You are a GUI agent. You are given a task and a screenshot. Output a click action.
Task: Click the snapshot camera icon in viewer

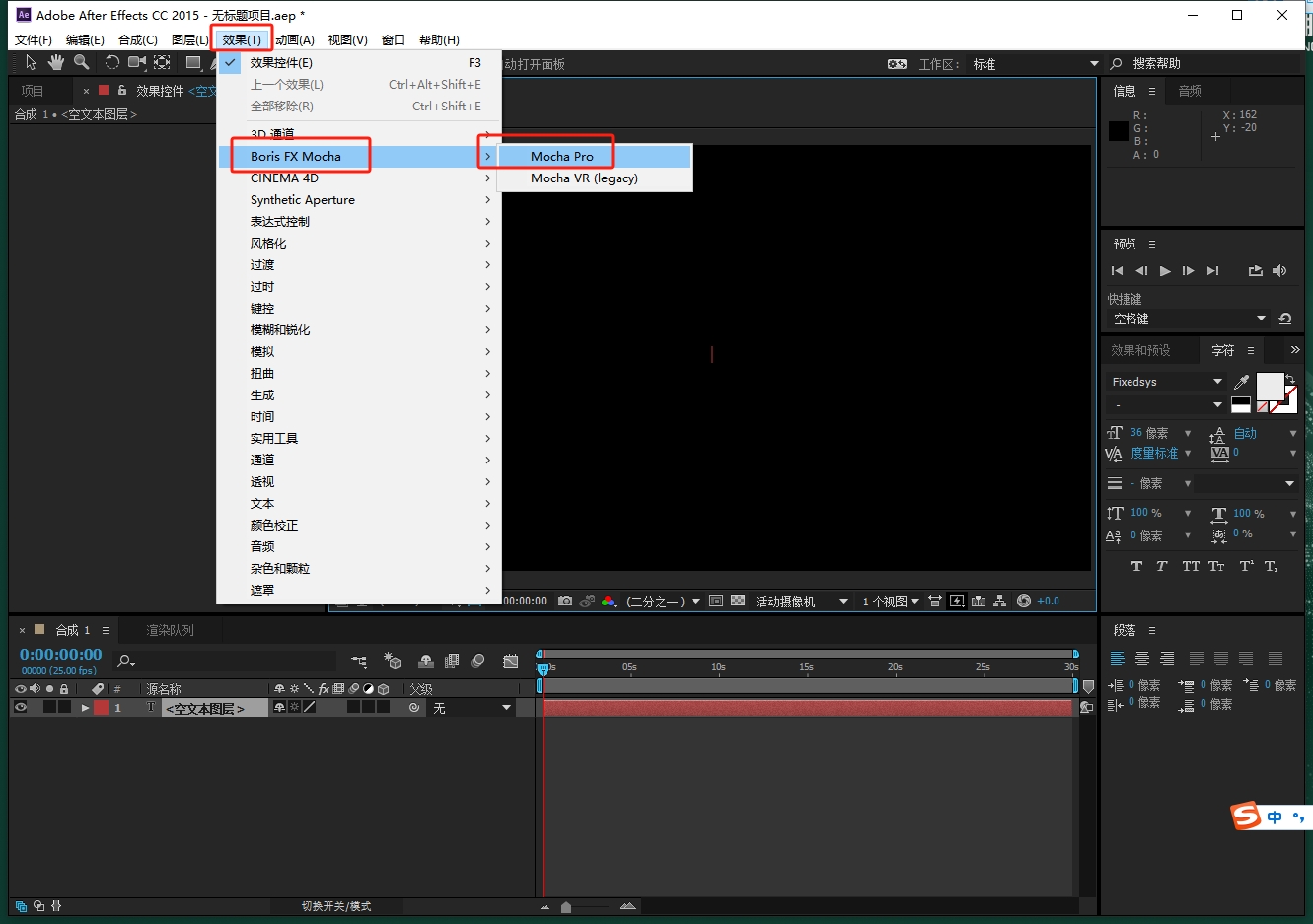(565, 601)
